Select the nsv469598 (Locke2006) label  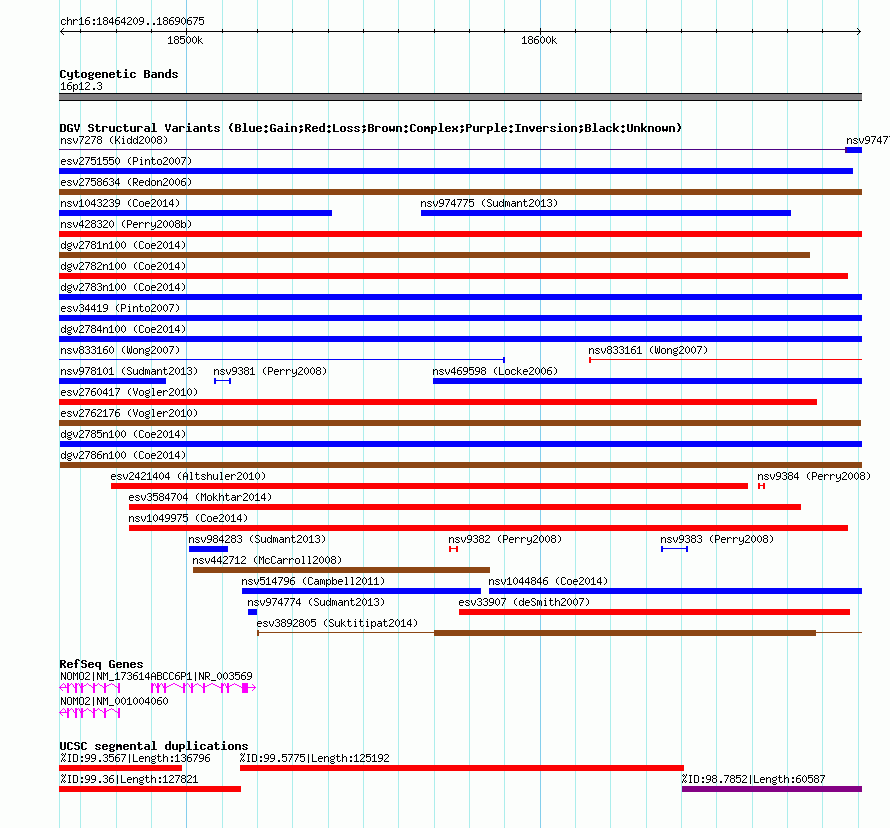pos(495,371)
